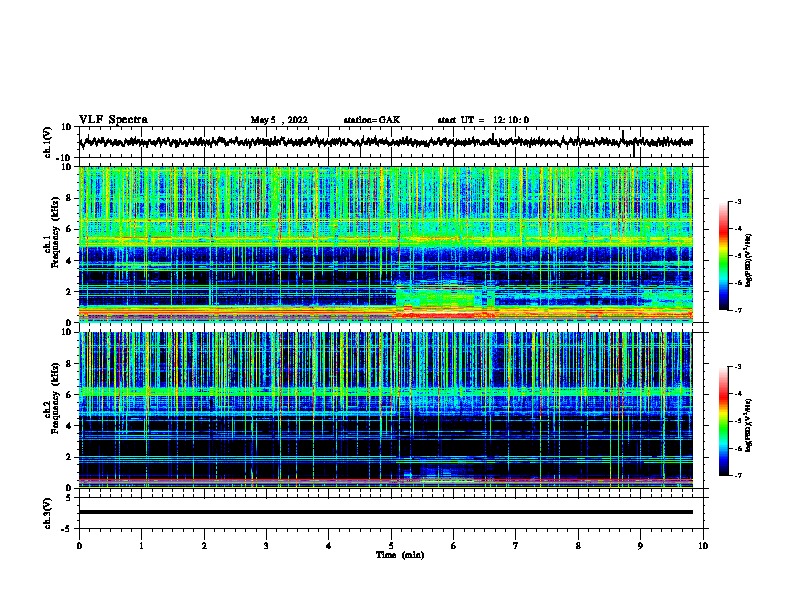Click the ch.2 frequency spectrogram panel
The height and width of the screenshot is (612, 792).
click(386, 410)
